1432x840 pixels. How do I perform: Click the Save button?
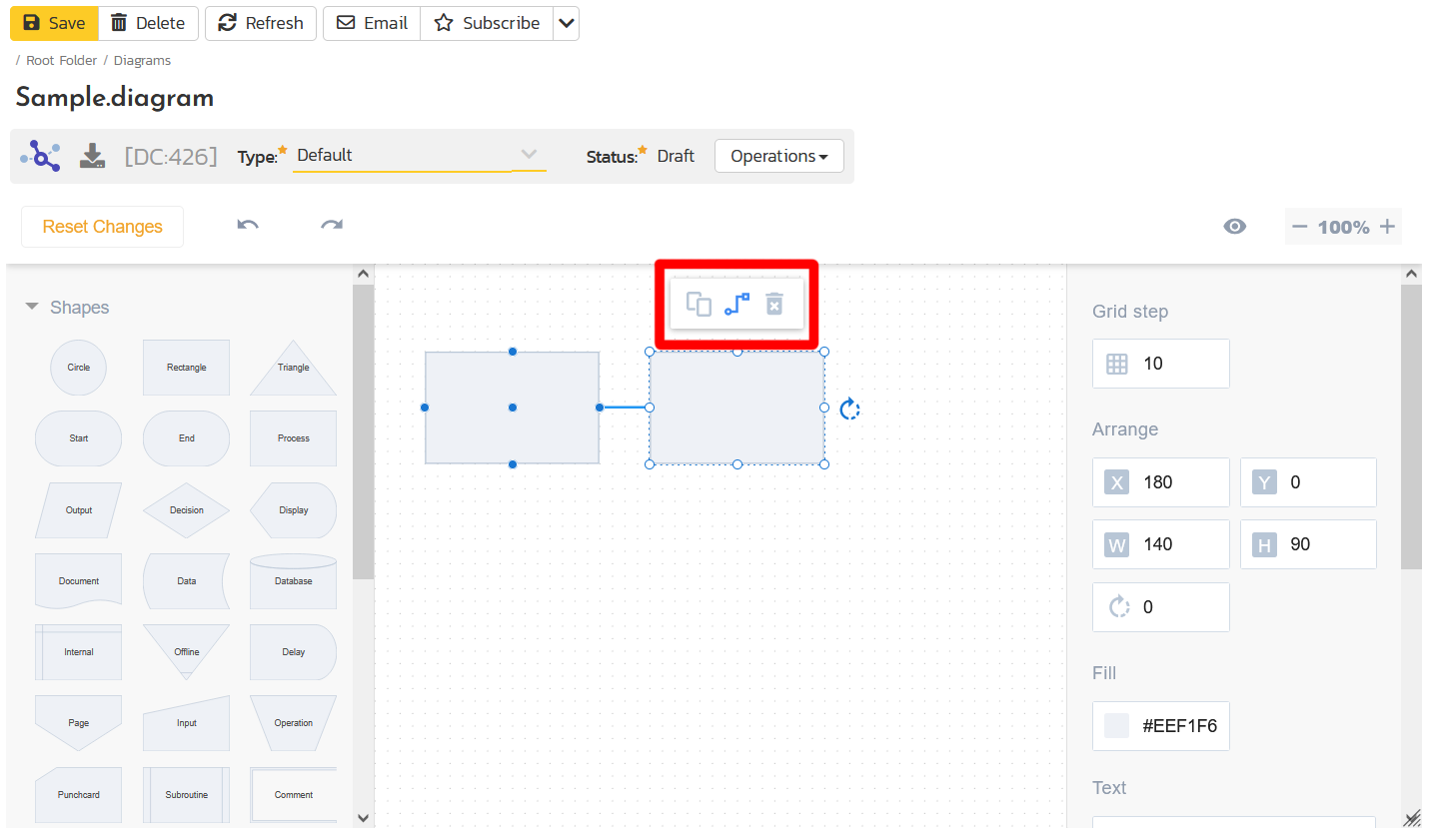pos(55,23)
